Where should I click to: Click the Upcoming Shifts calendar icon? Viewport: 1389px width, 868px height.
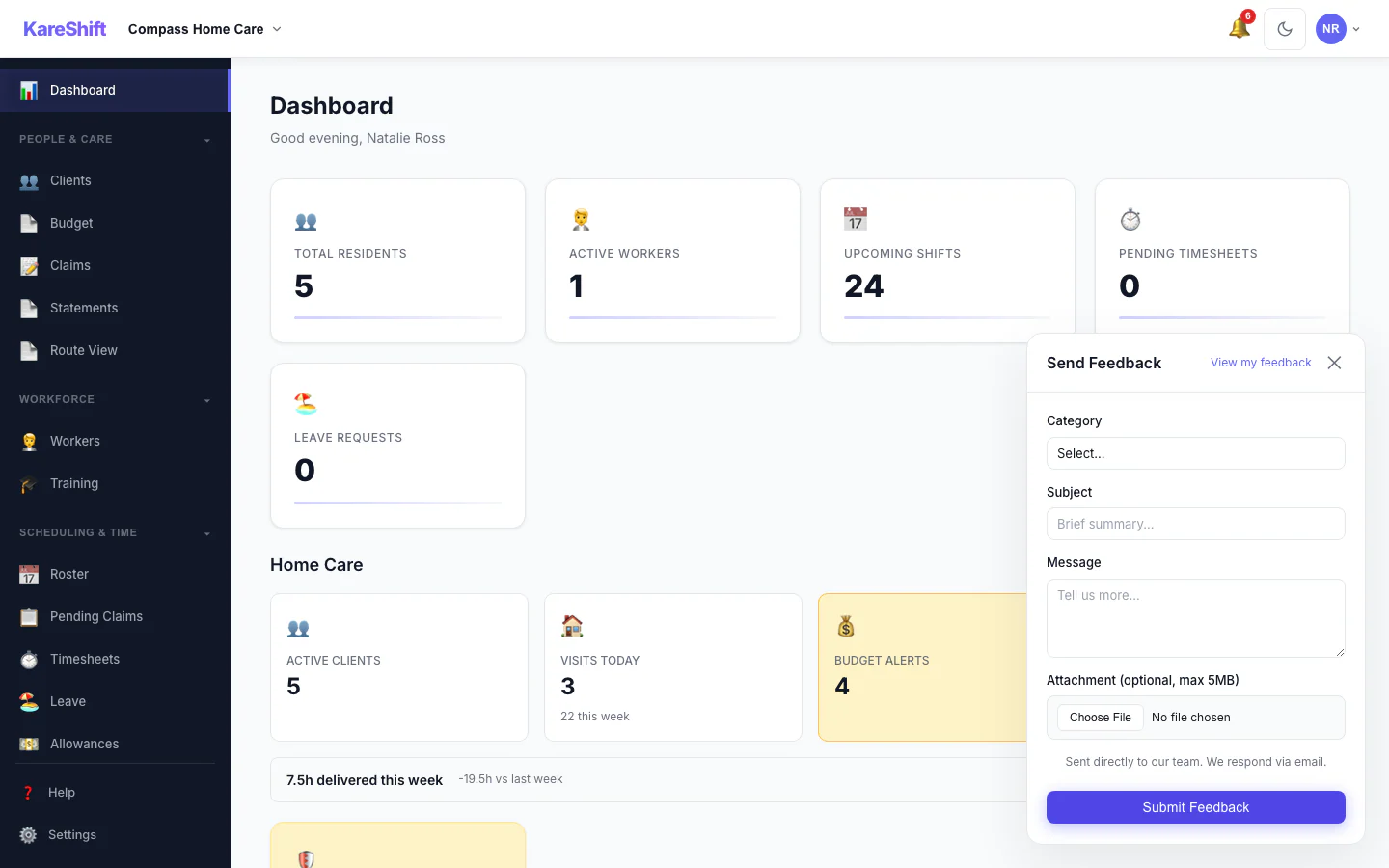coord(856,219)
